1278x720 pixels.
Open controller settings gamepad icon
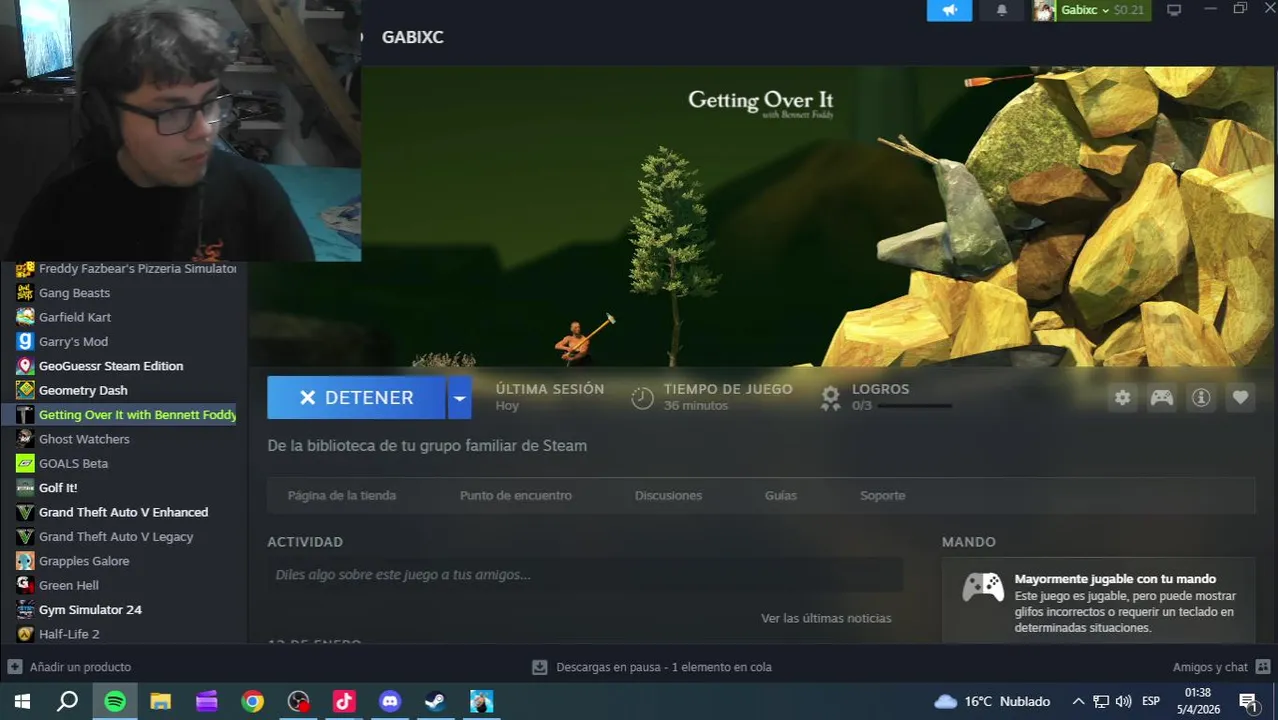[x=1161, y=397]
